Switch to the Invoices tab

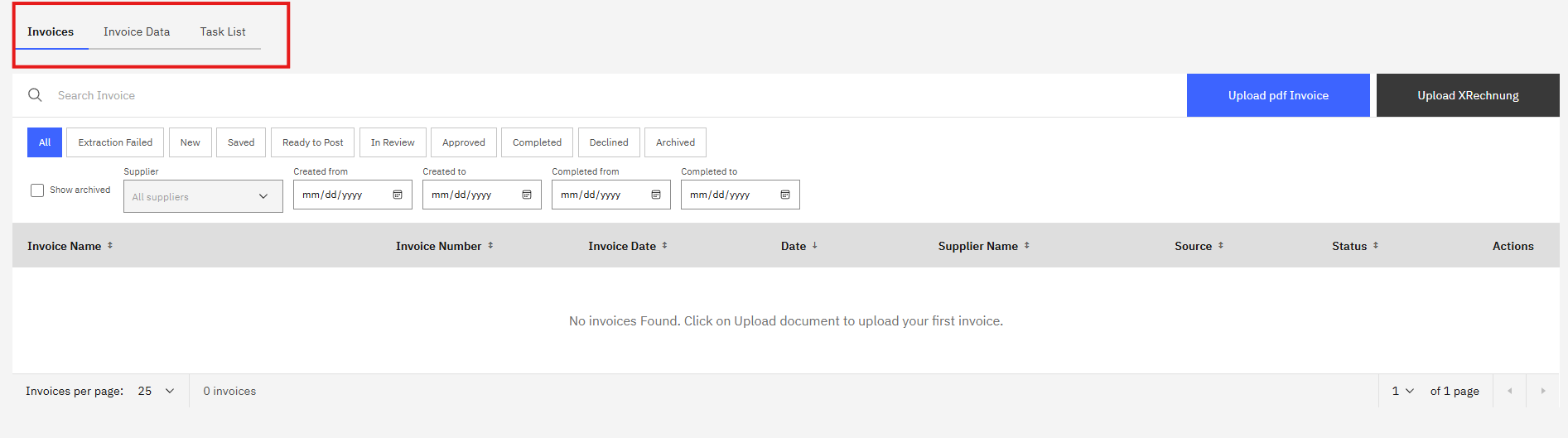(51, 31)
